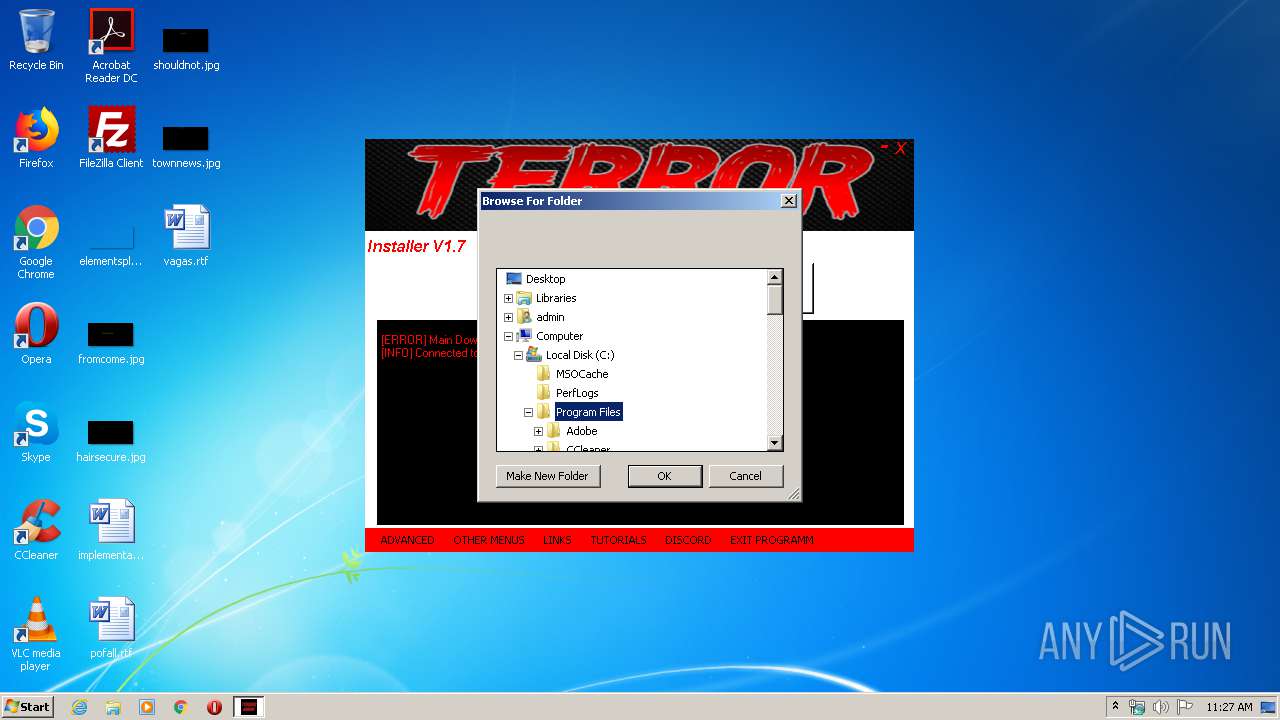This screenshot has width=1280, height=720.
Task: Close the Terror installer with red X
Action: [x=900, y=149]
